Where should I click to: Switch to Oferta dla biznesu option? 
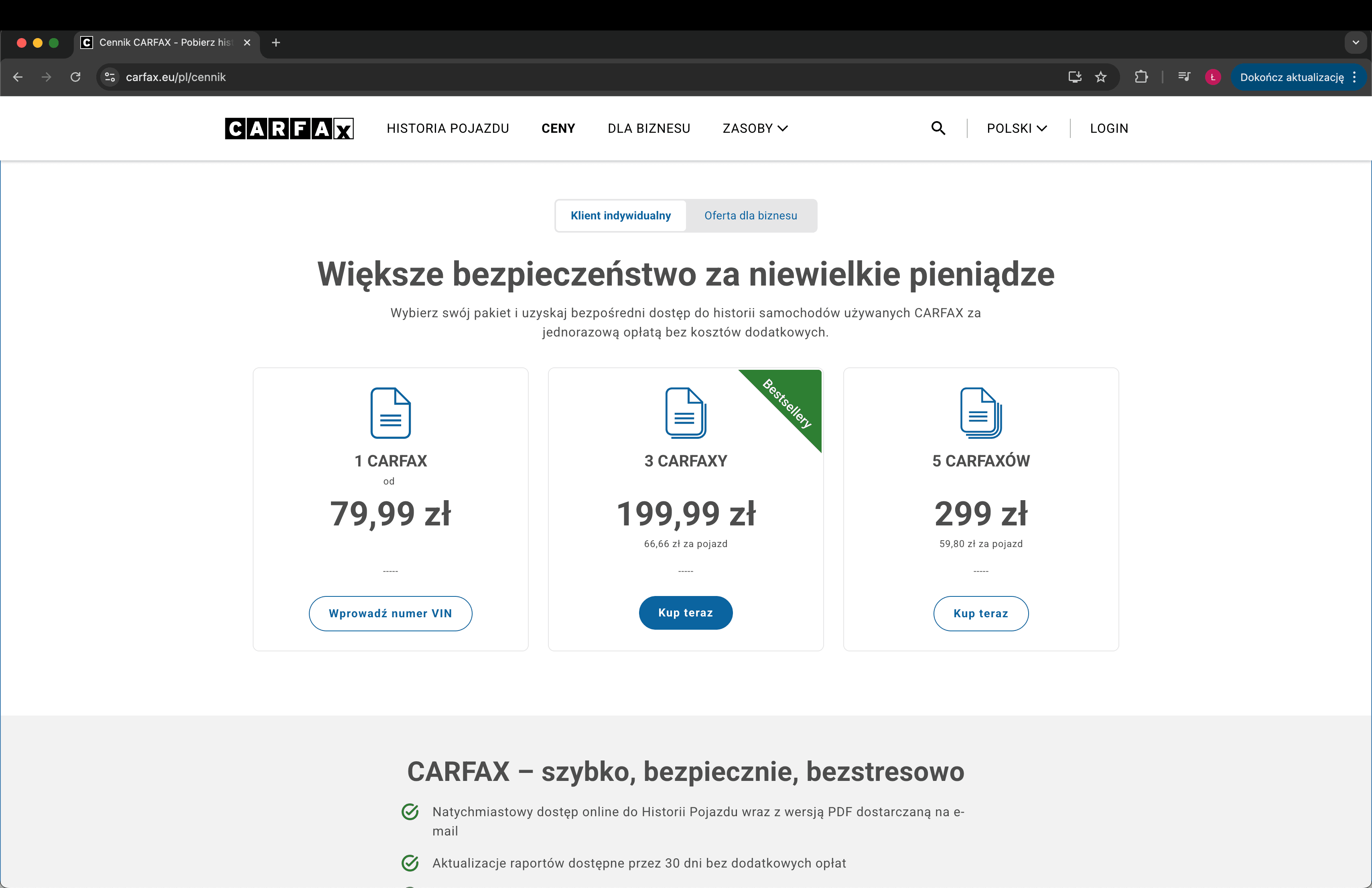coord(751,215)
